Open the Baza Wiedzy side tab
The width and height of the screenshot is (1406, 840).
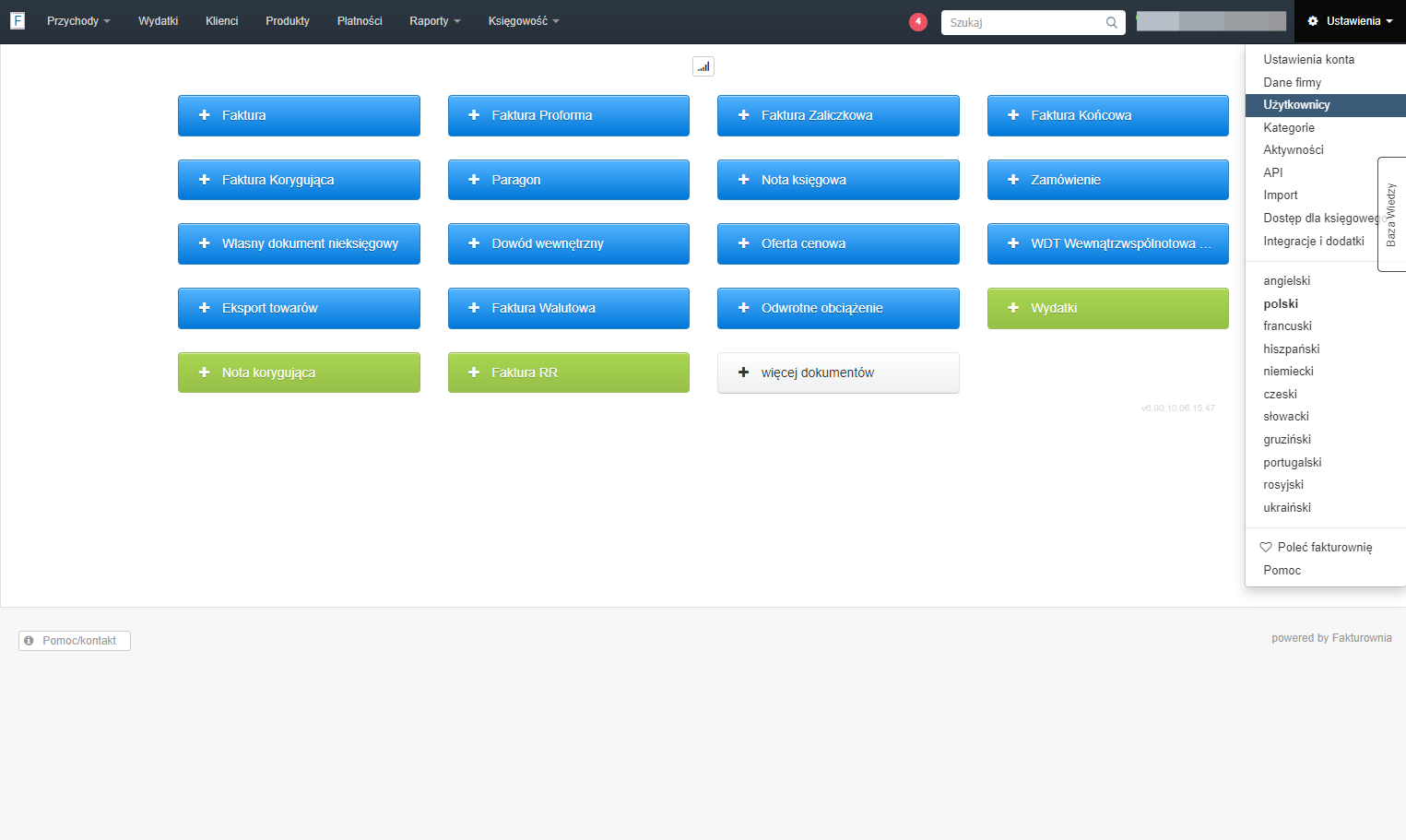pyautogui.click(x=1391, y=214)
